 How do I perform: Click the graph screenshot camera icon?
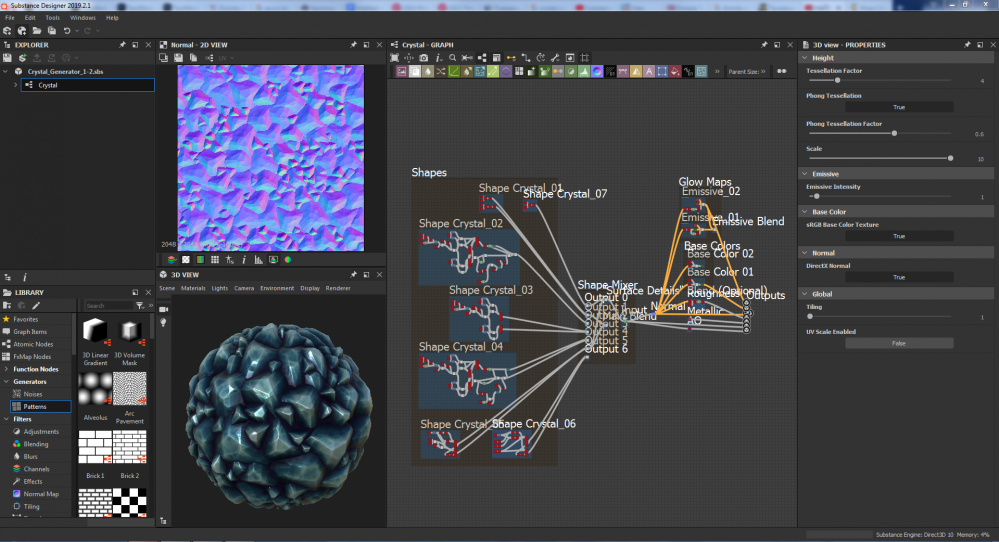pyautogui.click(x=425, y=57)
